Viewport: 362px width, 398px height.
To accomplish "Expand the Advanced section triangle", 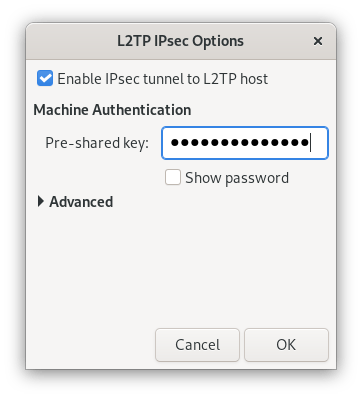I will click(x=41, y=201).
